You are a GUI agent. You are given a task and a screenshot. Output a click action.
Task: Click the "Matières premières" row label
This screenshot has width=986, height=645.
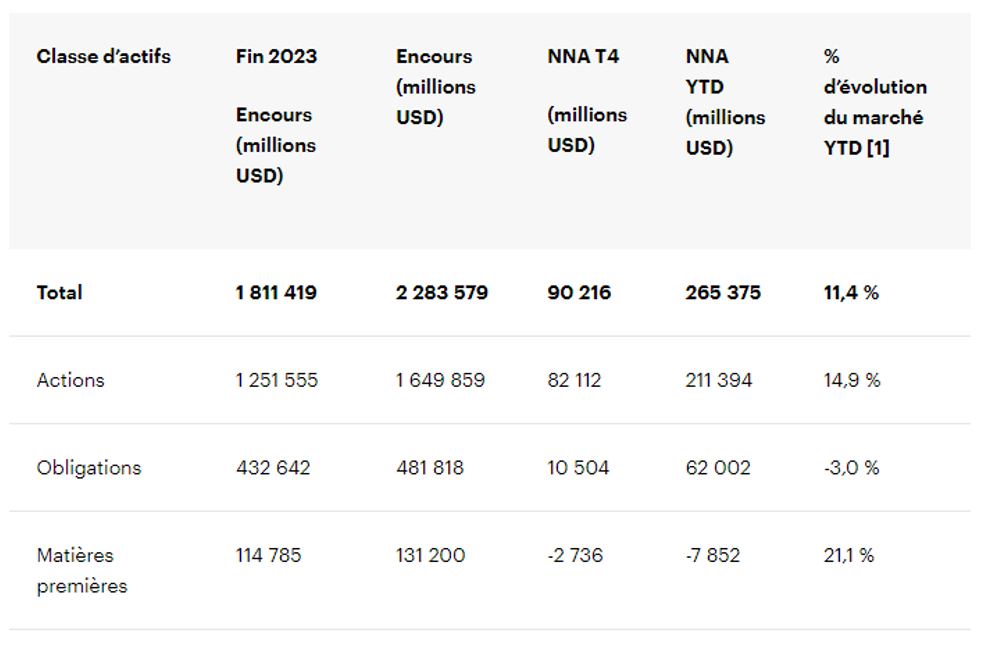pos(82,570)
